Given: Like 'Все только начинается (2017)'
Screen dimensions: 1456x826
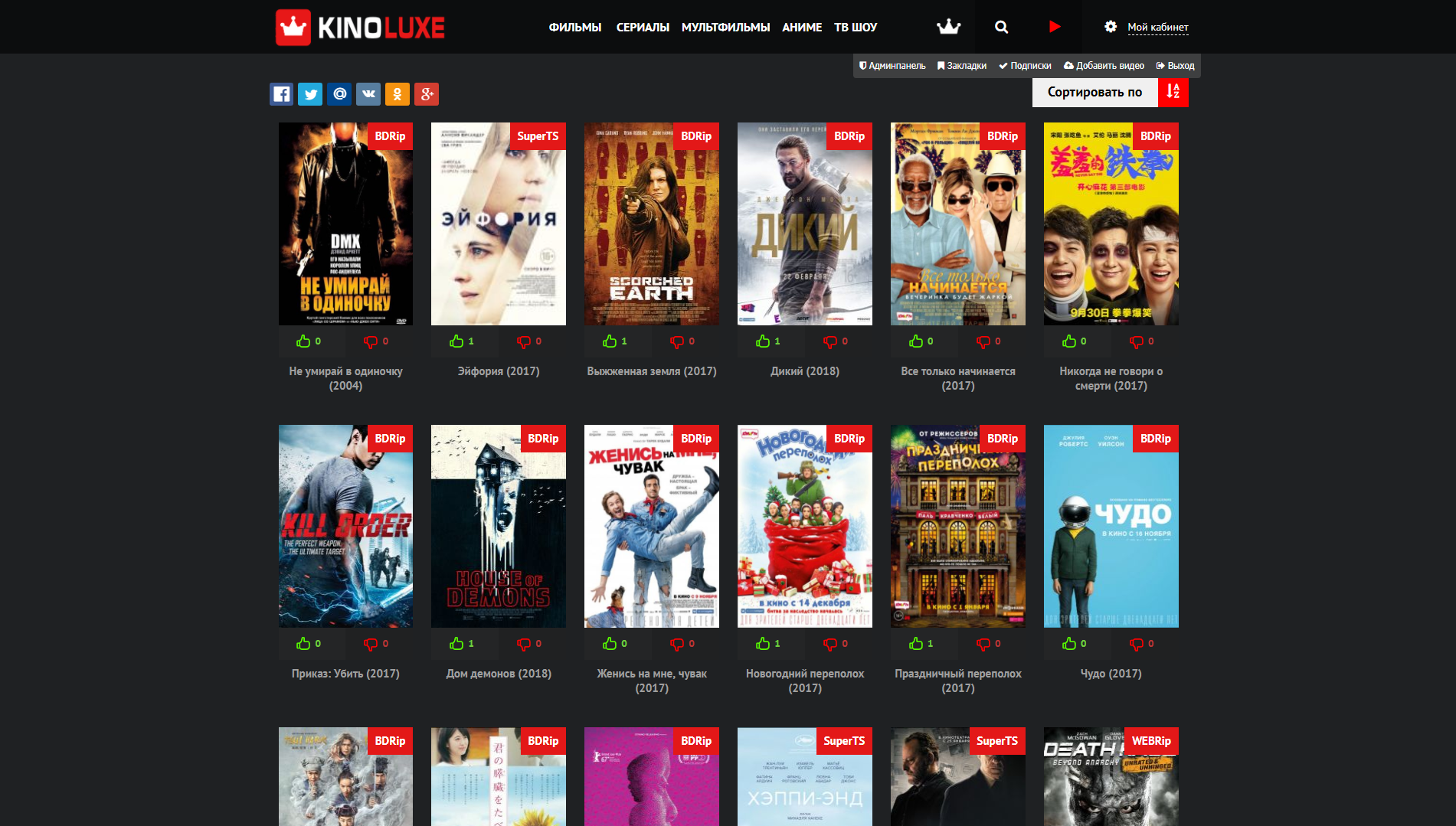Looking at the screenshot, I should tap(917, 341).
